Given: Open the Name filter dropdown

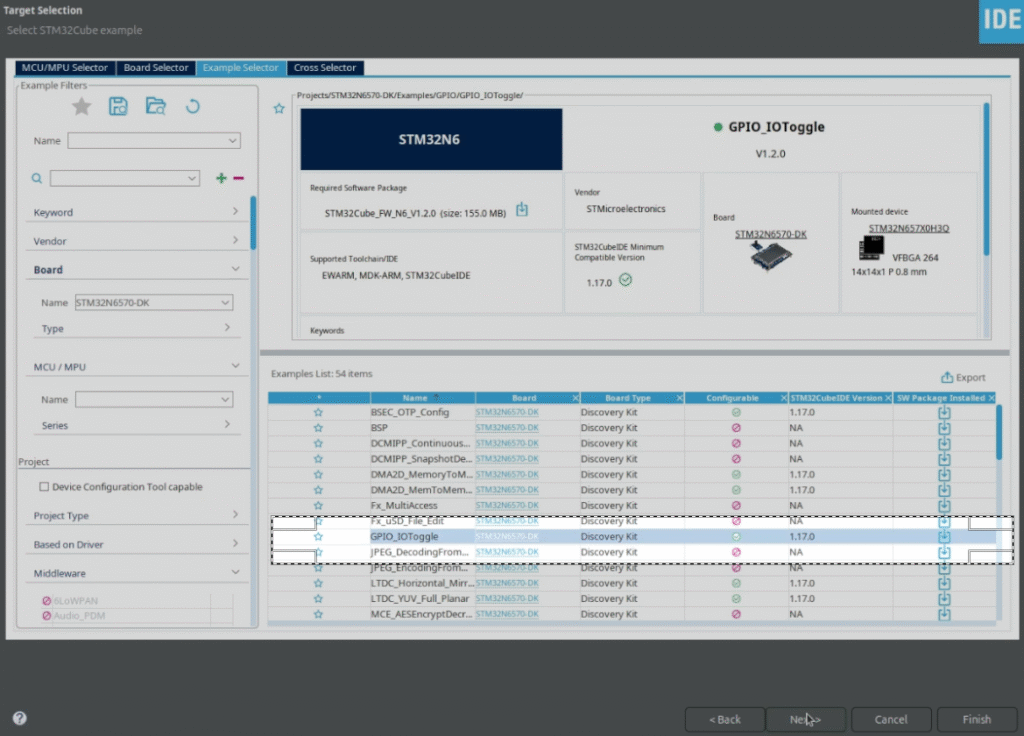Looking at the screenshot, I should 153,141.
